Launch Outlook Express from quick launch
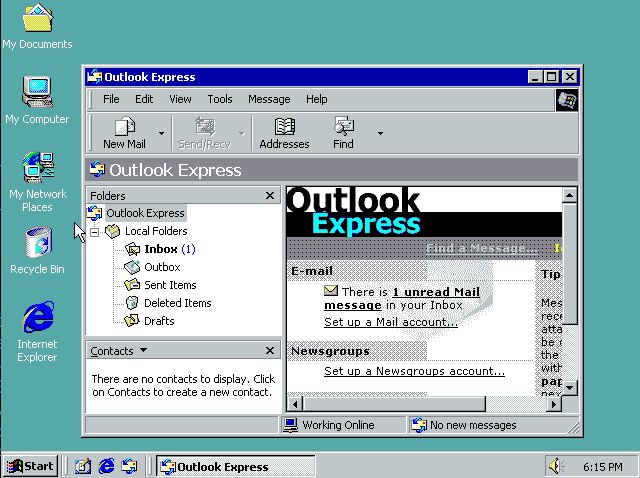Screen dimensions: 640x478 [129, 466]
